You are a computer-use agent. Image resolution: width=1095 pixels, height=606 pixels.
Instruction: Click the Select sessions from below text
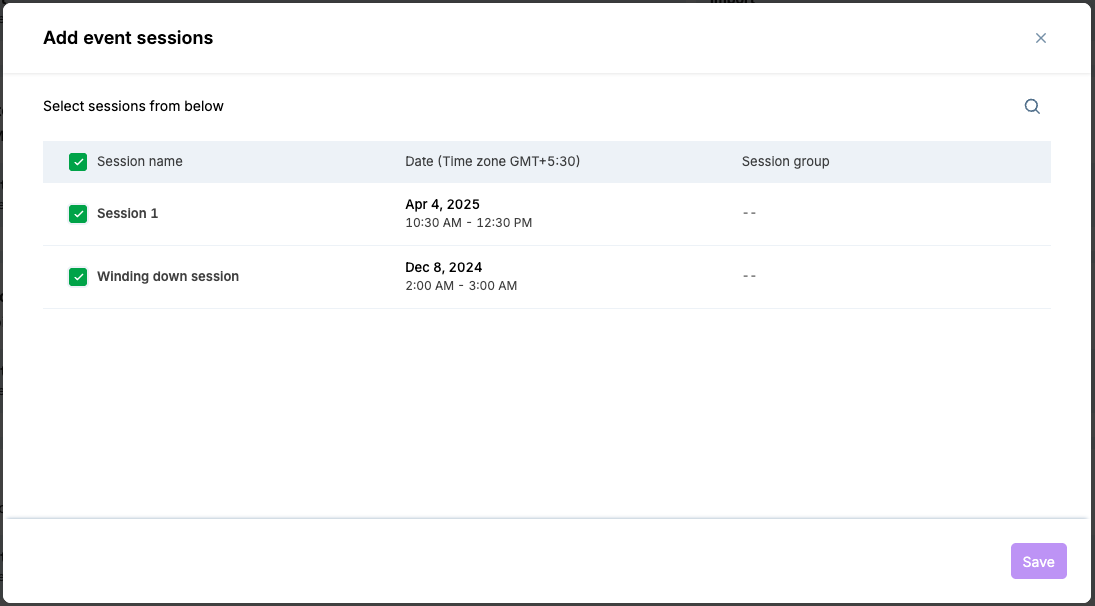click(x=133, y=106)
